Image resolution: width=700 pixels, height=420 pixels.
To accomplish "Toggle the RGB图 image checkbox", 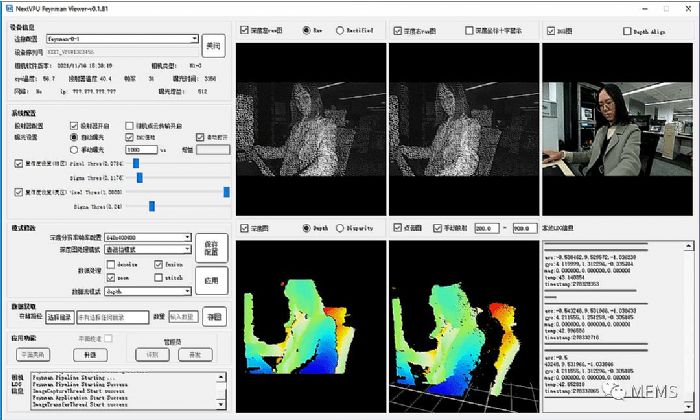I will (x=552, y=30).
